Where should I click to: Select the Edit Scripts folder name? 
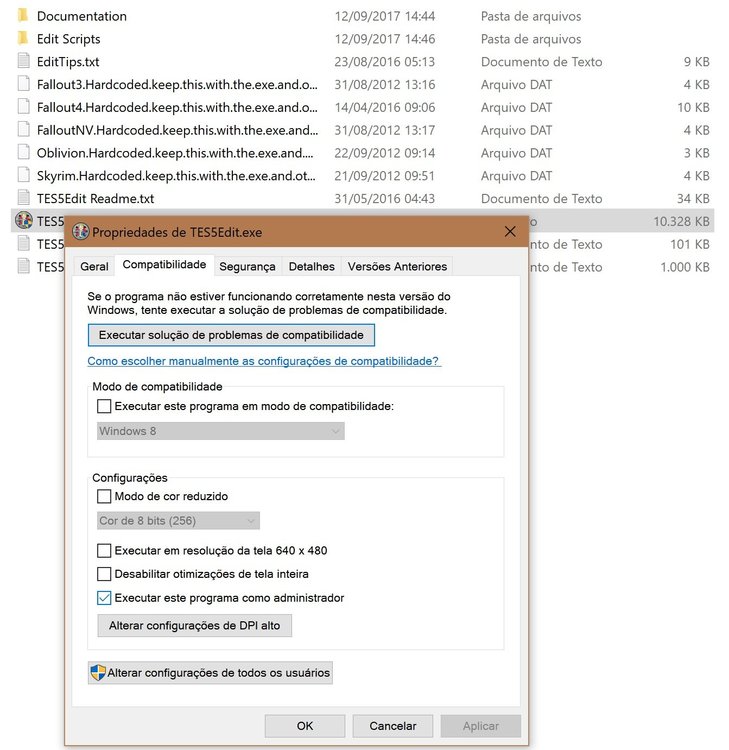point(68,39)
